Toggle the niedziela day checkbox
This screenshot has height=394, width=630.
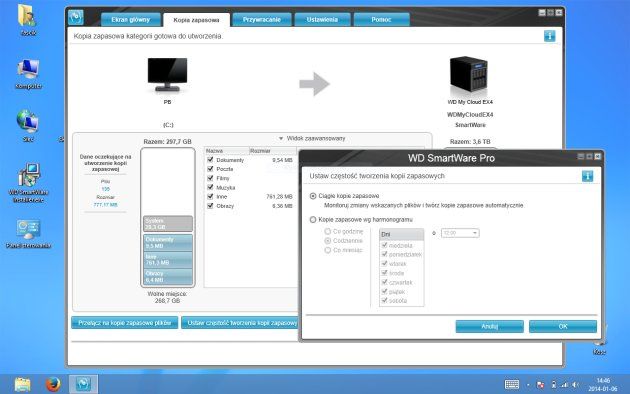(384, 245)
